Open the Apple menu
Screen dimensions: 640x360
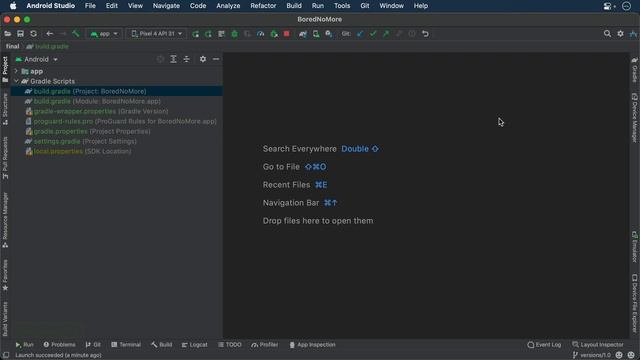13,6
